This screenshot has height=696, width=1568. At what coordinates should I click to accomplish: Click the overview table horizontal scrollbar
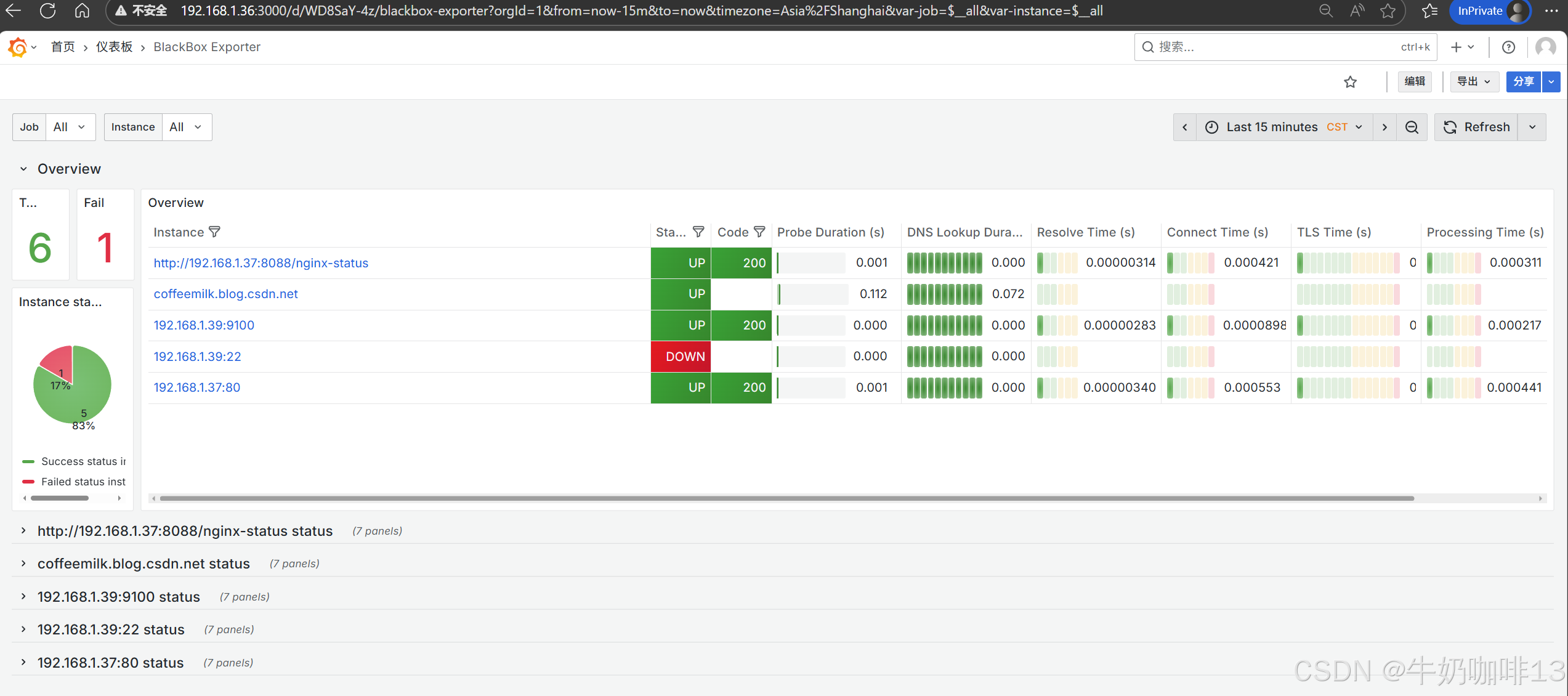(x=786, y=498)
